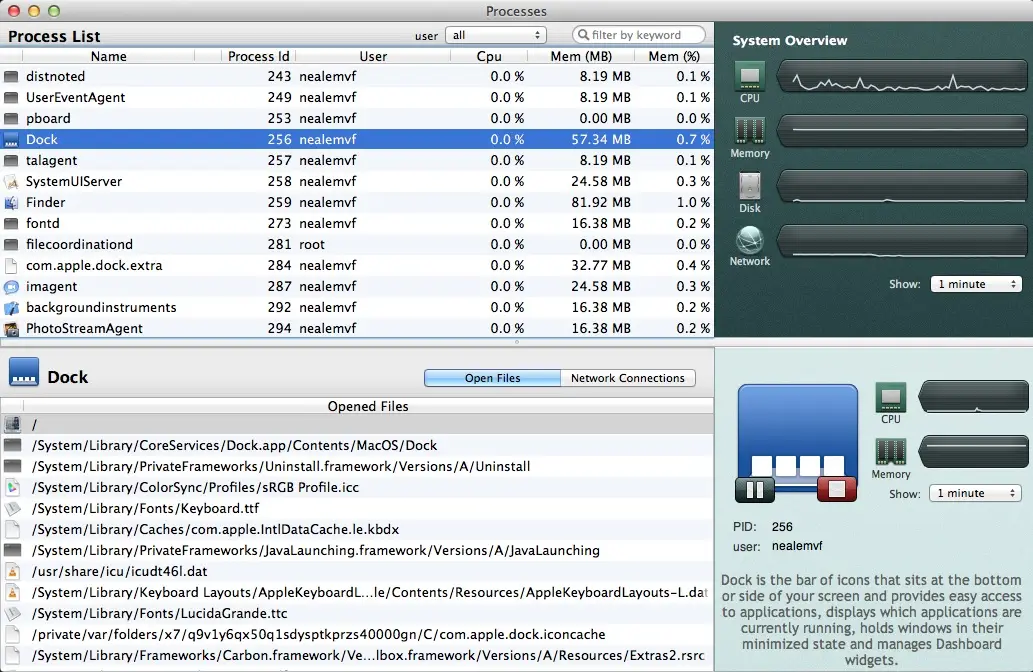Click the root user cell for filecoordinationd

pyautogui.click(x=312, y=244)
